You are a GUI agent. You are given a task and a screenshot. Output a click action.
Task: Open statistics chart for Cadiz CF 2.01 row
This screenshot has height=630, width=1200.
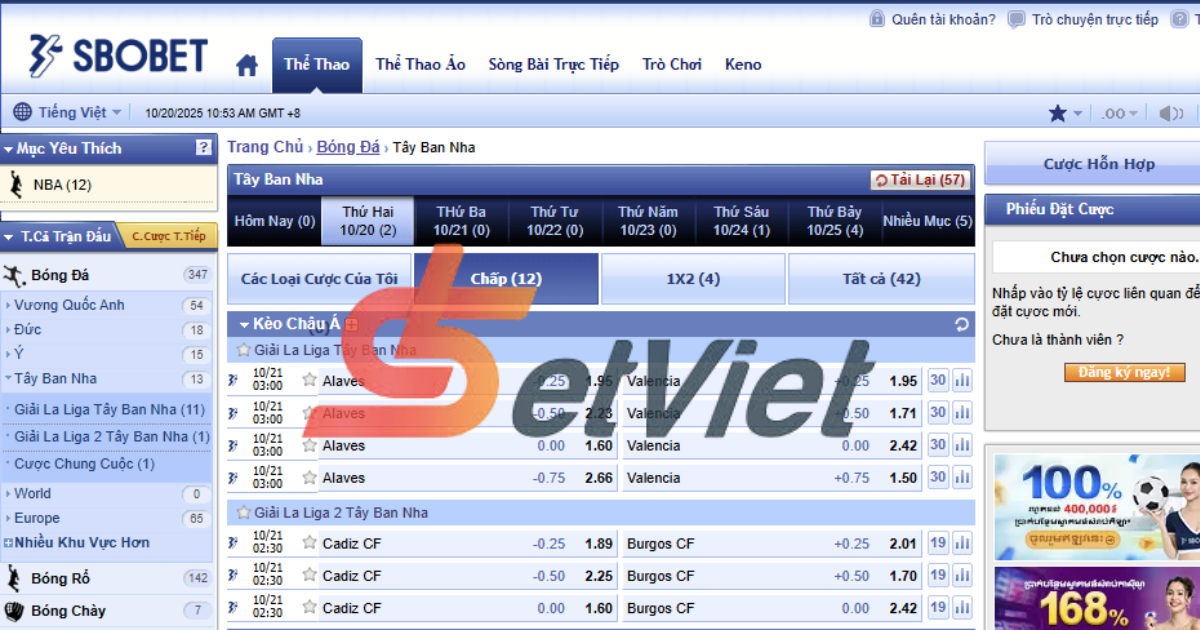coord(962,543)
